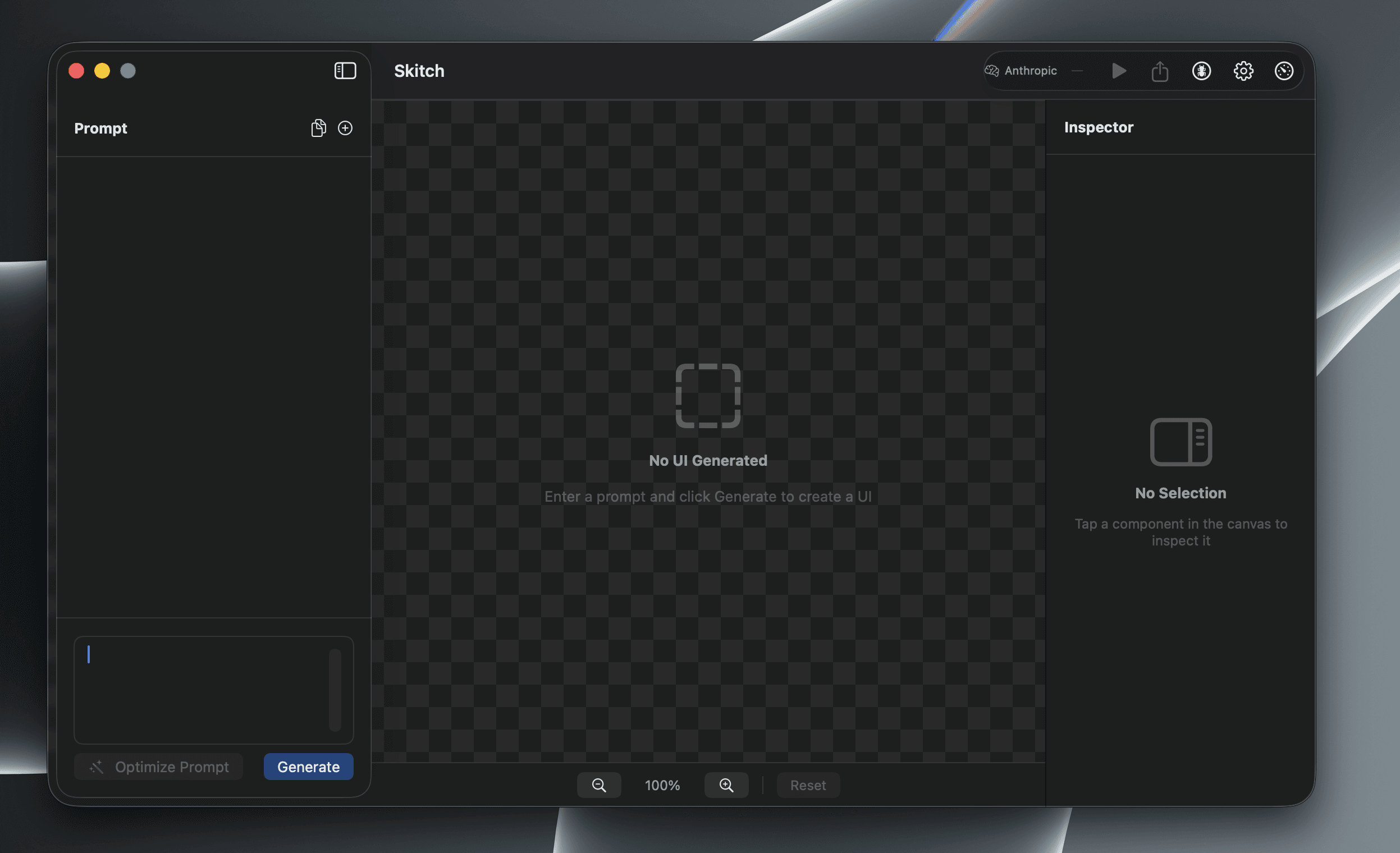Toggle the sidebar panel icon
Image resolution: width=1400 pixels, height=853 pixels.
(345, 71)
